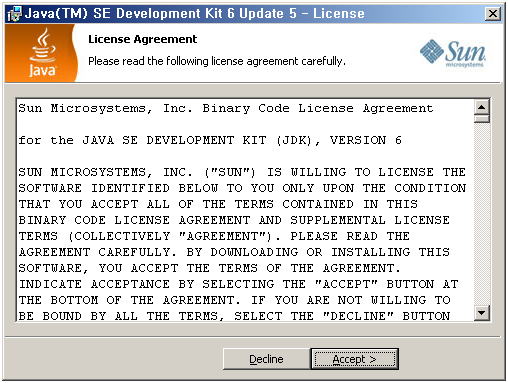
Task: Click line starting 'THE BOTTOM OF THE AGREEMENT'
Action: pos(234,300)
